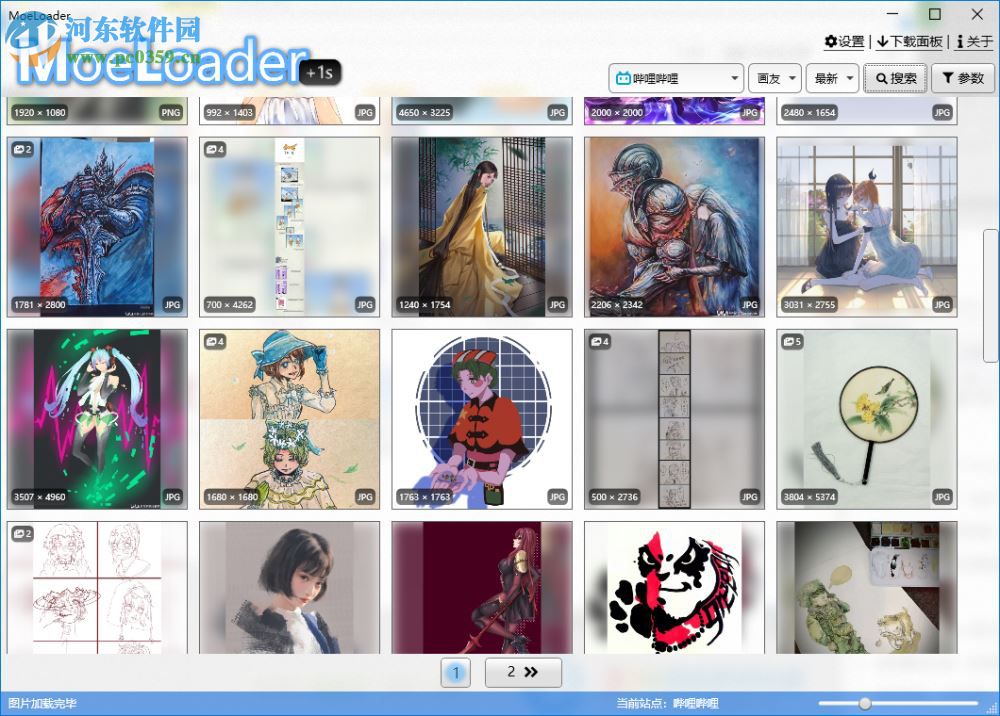The image size is (1000, 716).
Task: Click the 2480 × 1654 thumbnail at top
Action: [x=867, y=111]
